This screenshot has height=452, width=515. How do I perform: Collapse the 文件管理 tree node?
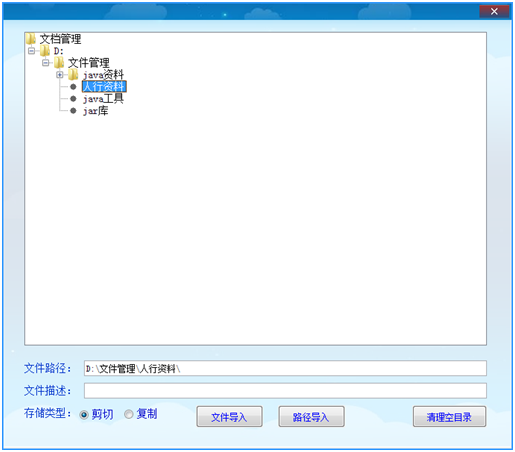point(45,63)
